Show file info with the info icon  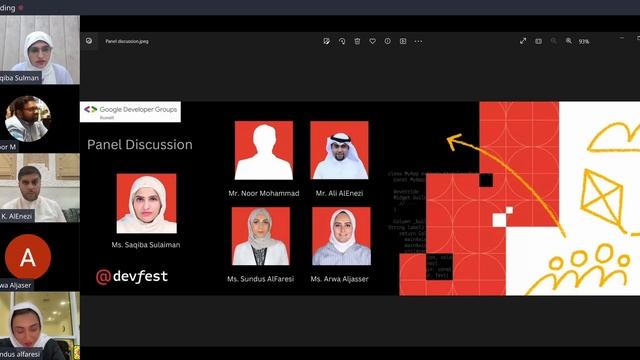click(387, 41)
